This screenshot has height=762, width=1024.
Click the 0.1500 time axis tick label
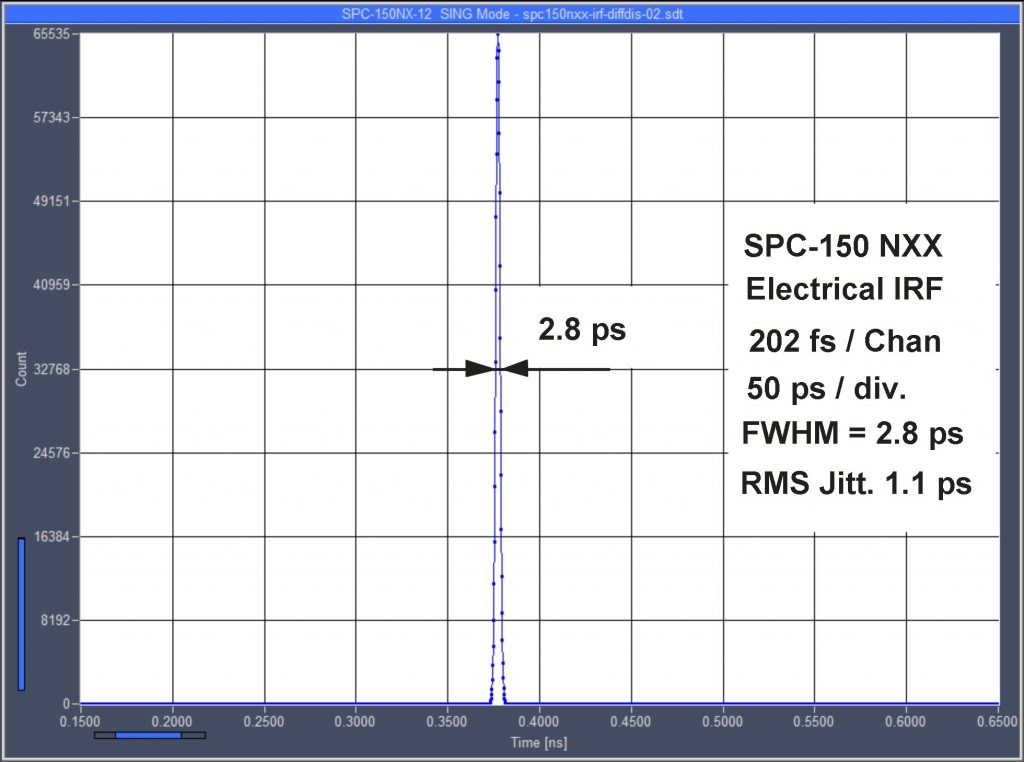coord(80,720)
